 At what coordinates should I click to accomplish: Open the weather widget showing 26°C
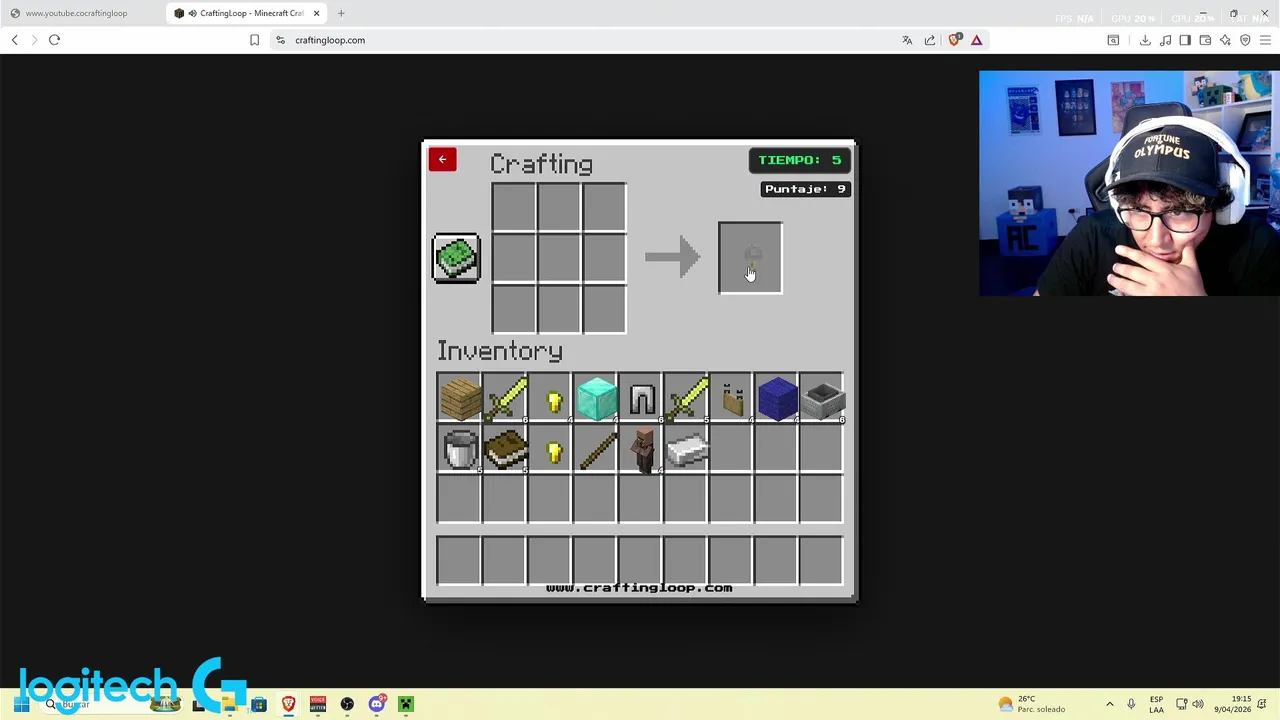click(x=1032, y=704)
